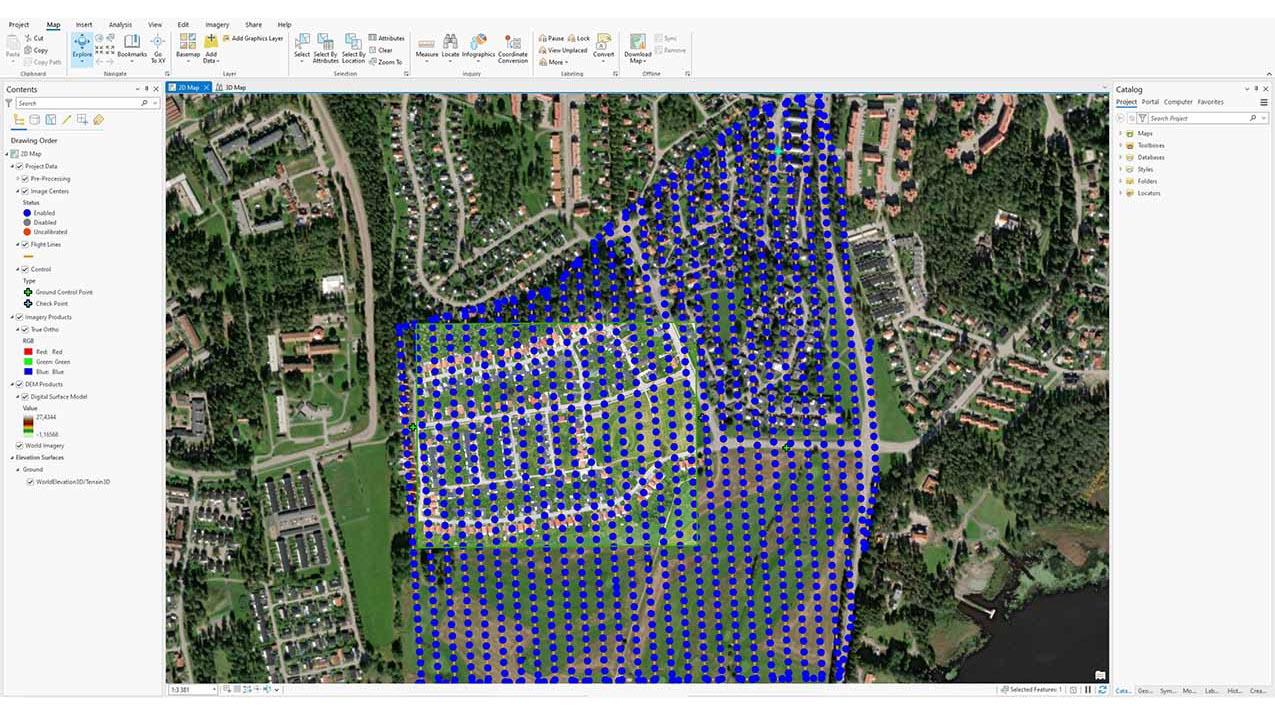Click Add Graphics Layer button
This screenshot has width=1275, height=717.
pos(252,38)
